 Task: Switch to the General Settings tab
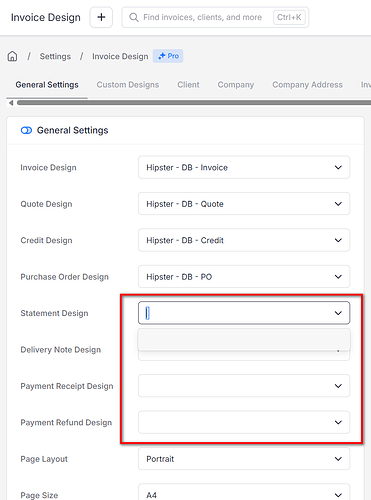click(47, 85)
